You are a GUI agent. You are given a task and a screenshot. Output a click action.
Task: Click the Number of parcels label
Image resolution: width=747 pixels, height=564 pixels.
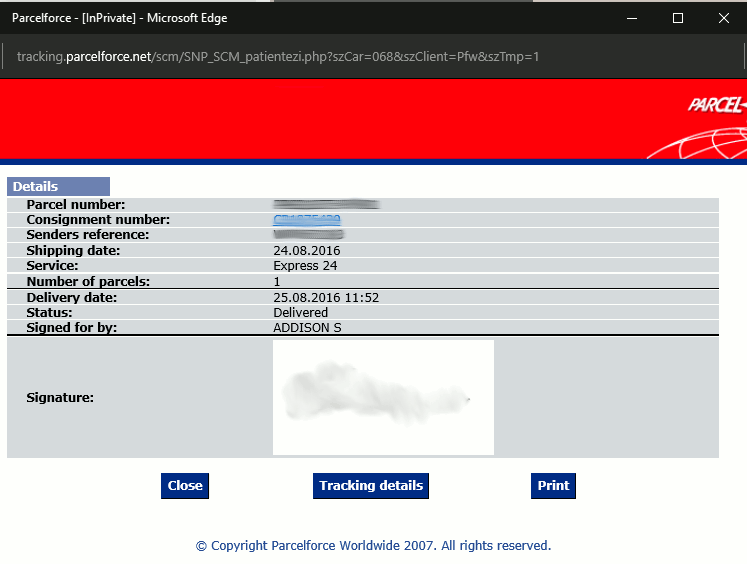point(88,282)
